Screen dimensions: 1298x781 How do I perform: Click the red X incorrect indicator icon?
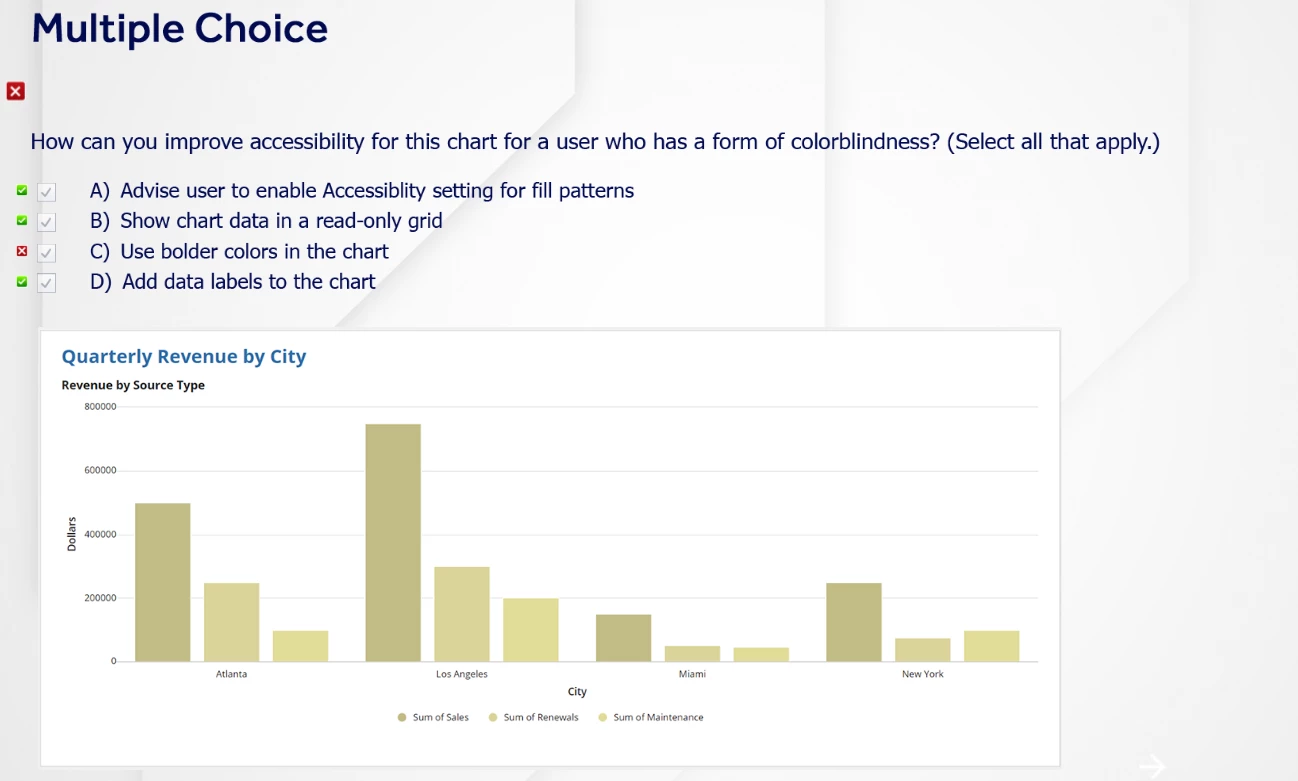pos(15,91)
